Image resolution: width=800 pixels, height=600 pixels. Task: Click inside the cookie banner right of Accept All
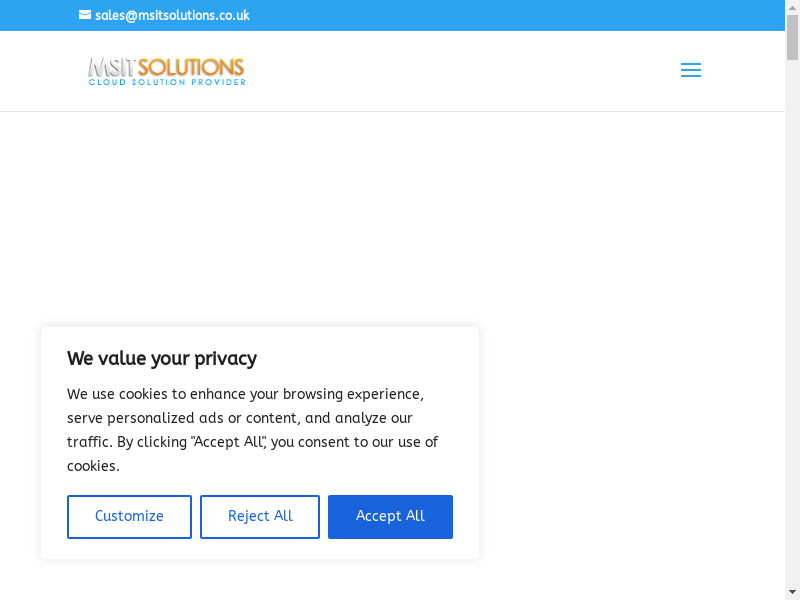(x=466, y=517)
